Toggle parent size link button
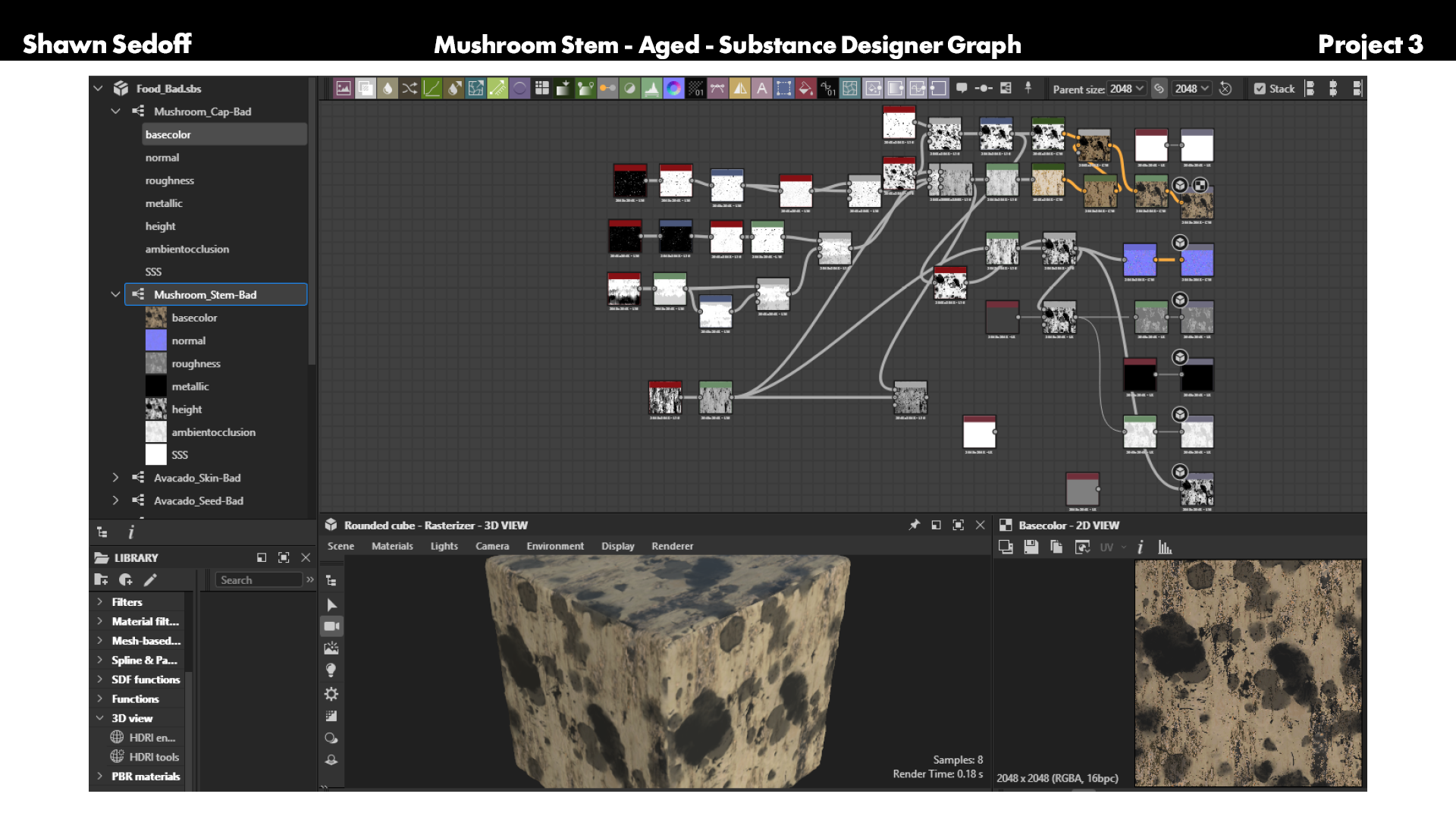The image size is (1456, 819). coord(1159,89)
